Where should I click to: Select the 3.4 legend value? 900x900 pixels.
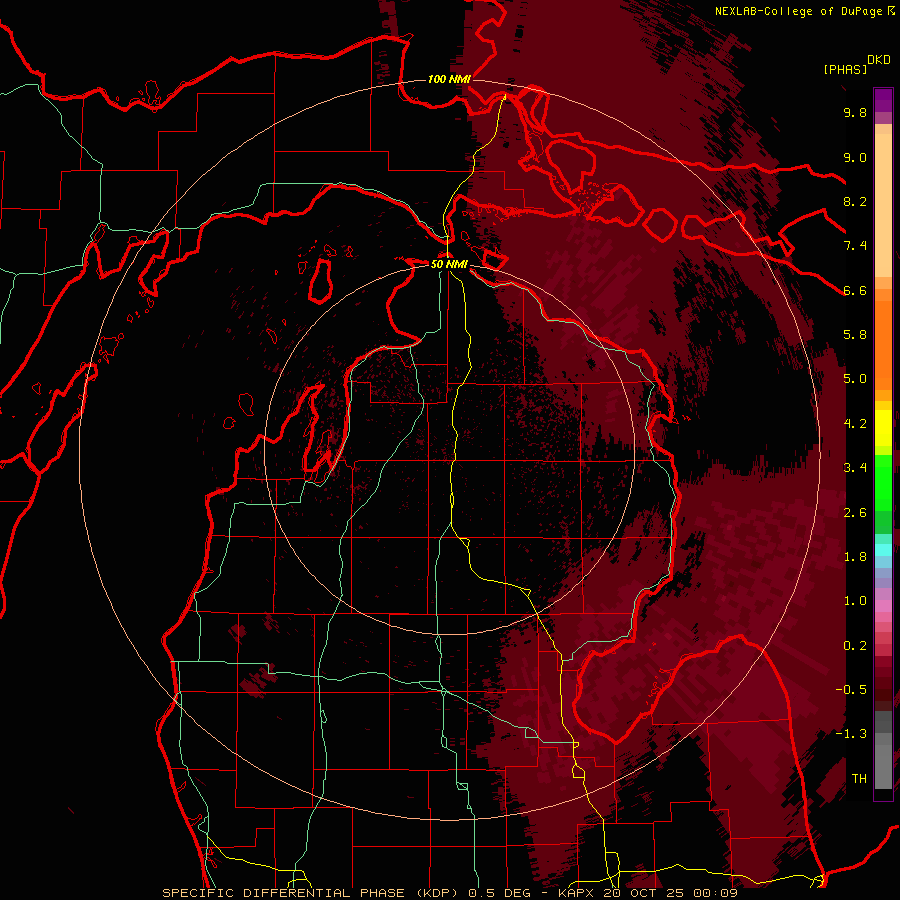(855, 468)
